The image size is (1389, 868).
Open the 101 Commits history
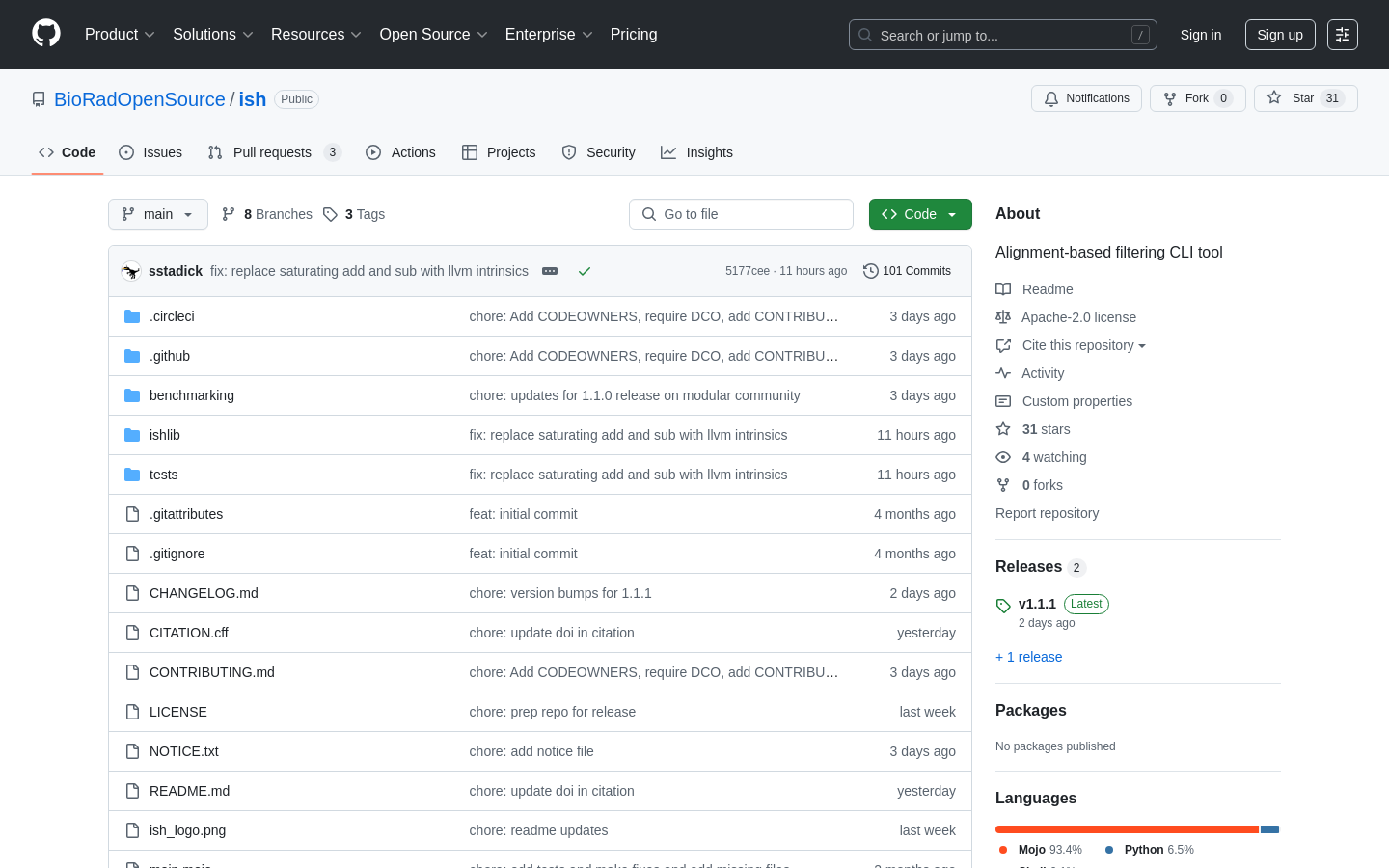coord(907,271)
